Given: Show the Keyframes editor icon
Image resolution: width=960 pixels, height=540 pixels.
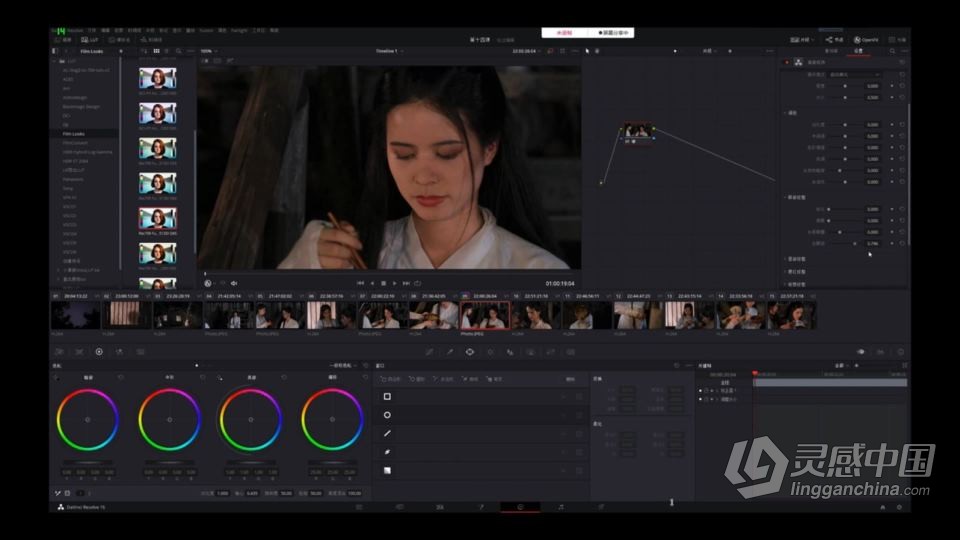Looking at the screenshot, I should point(861,352).
